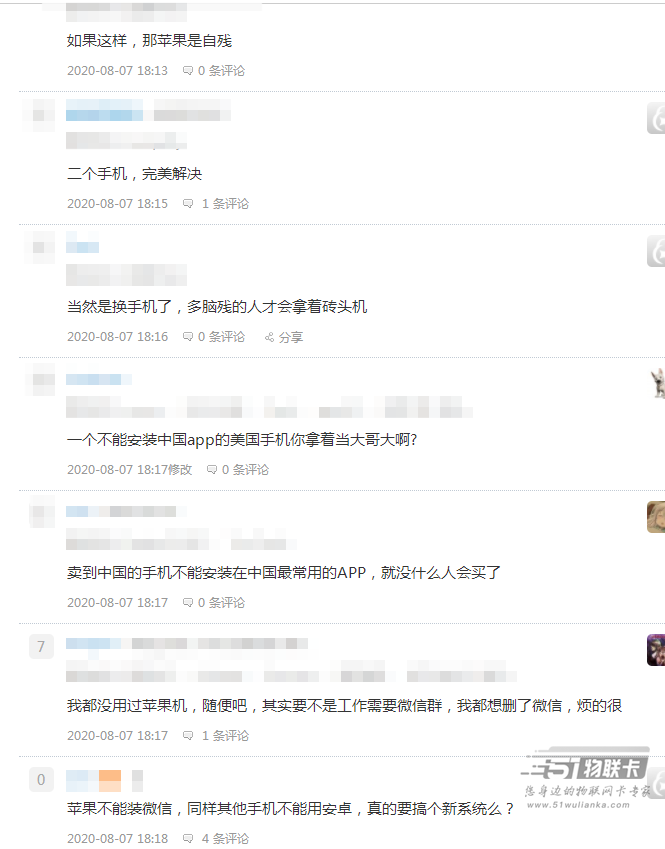Open the 分享 share icon at 18:16
Screen dimensions: 665x849
(x=269, y=337)
